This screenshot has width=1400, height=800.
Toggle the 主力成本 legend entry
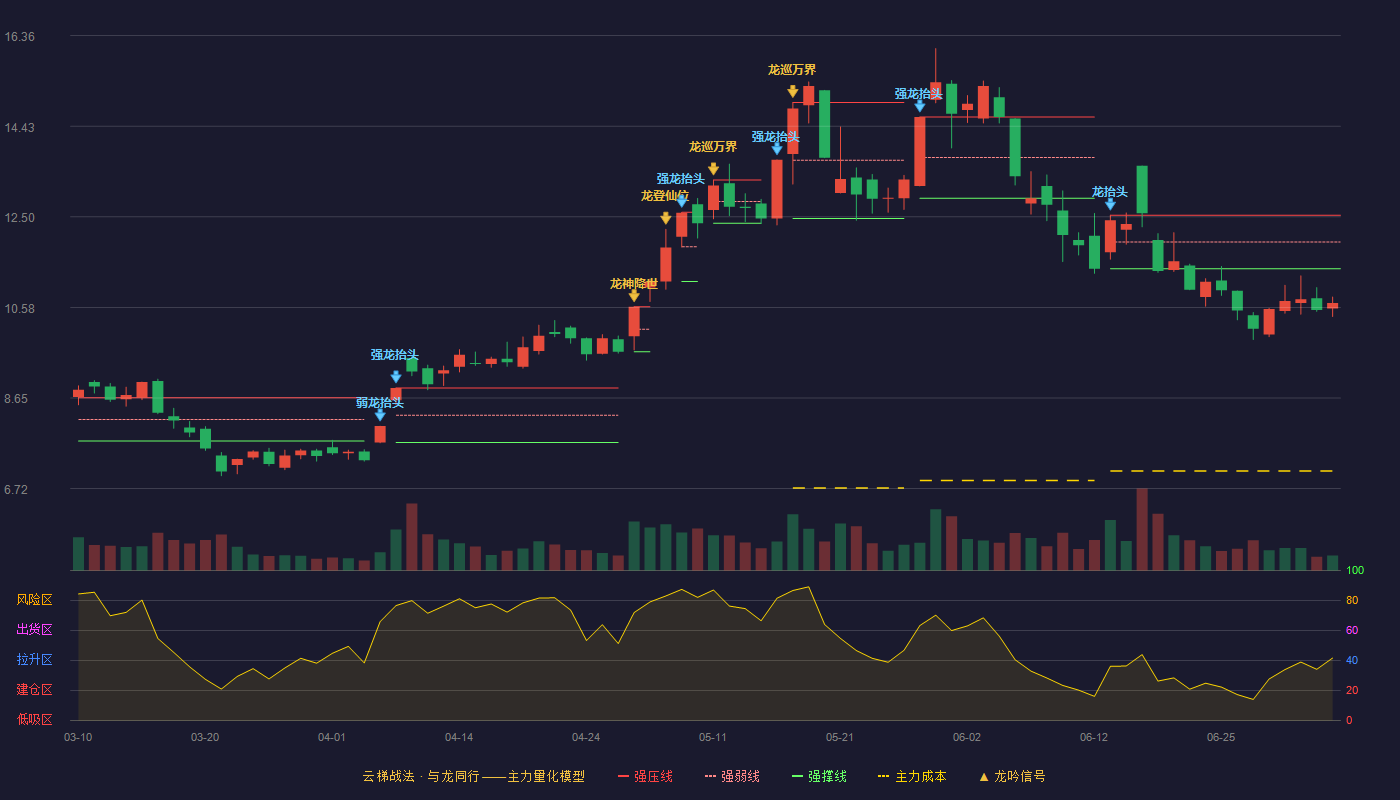coord(912,776)
